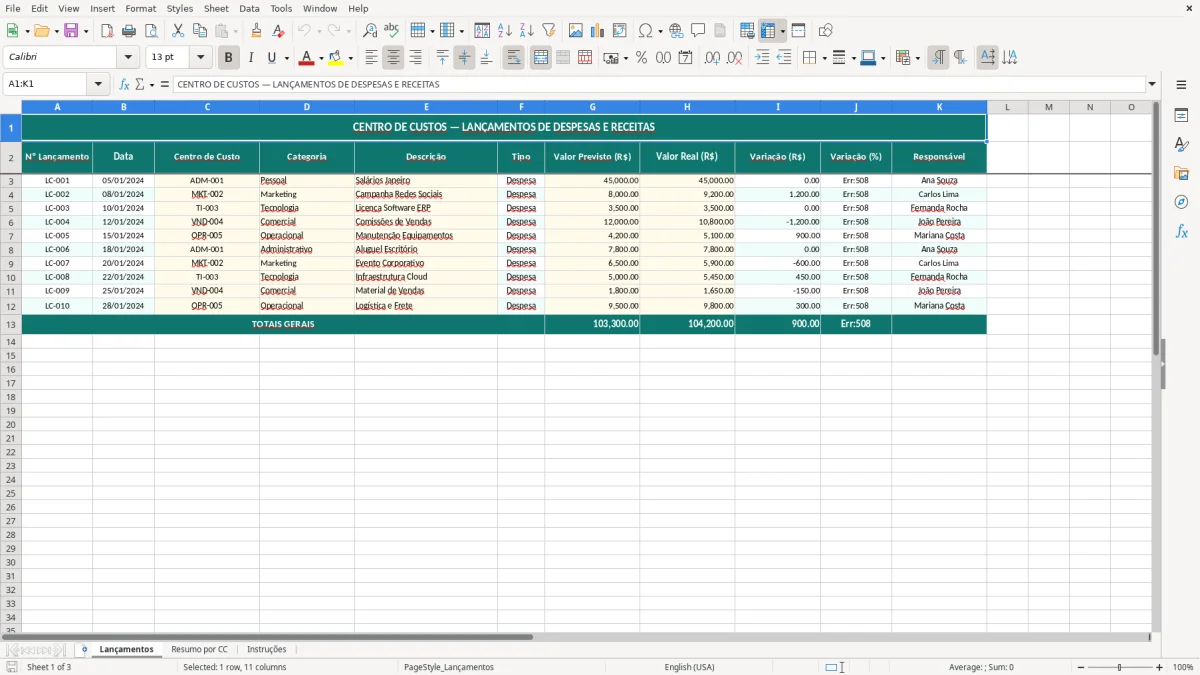Open background color dropdown arrow
The height and width of the screenshot is (675, 1200).
click(351, 58)
